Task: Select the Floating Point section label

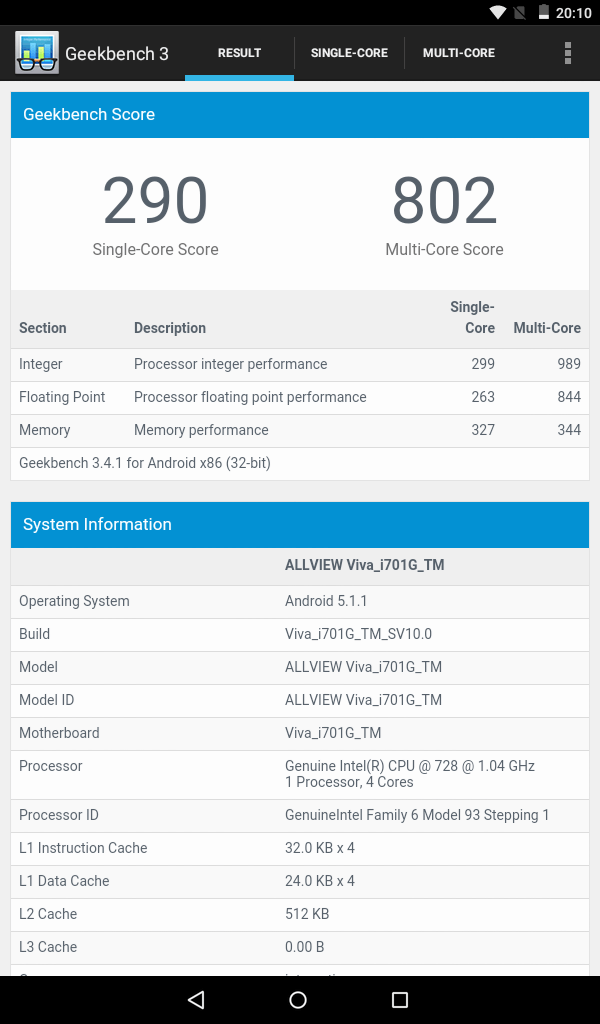Action: click(x=62, y=396)
